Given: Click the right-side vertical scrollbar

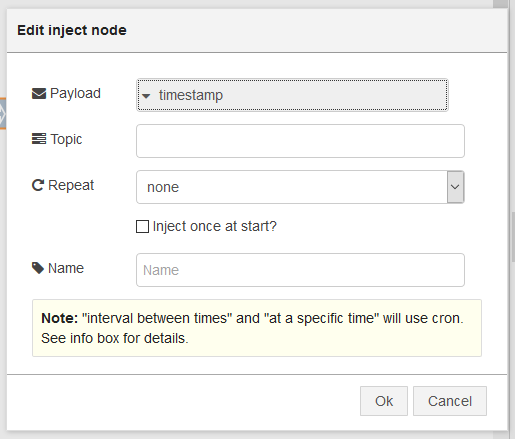Looking at the screenshot, I should (x=513, y=237).
